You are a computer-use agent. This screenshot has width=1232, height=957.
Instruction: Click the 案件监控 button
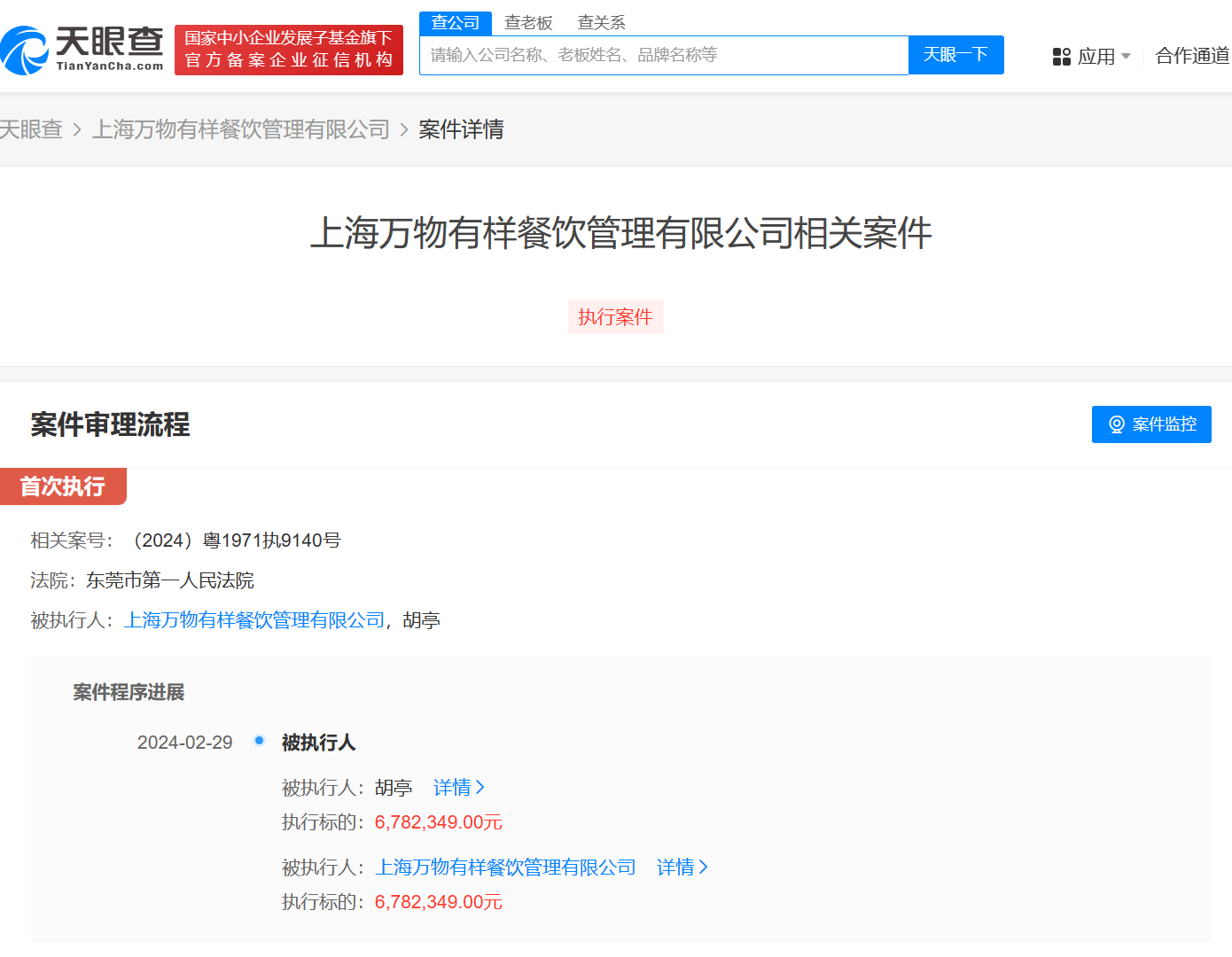pyautogui.click(x=1151, y=424)
